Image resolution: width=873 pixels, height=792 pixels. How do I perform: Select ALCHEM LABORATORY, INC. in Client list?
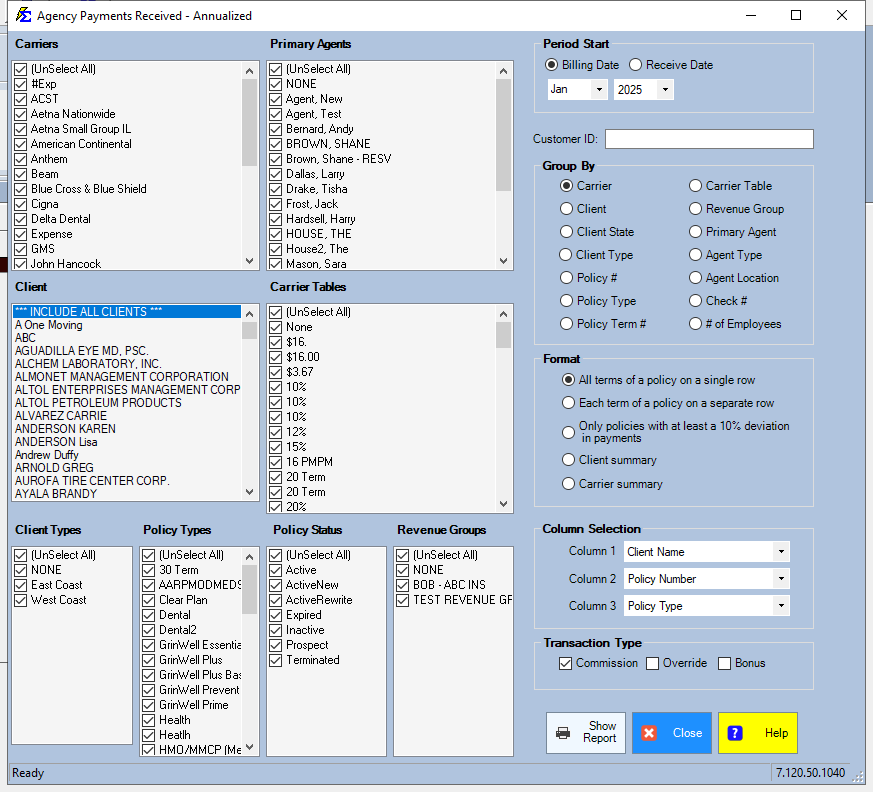pyautogui.click(x=88, y=364)
